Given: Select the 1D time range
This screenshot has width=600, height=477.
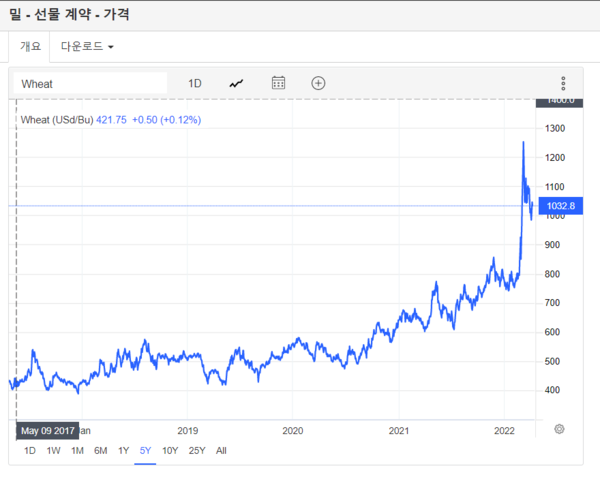Looking at the screenshot, I should click(x=30, y=450).
